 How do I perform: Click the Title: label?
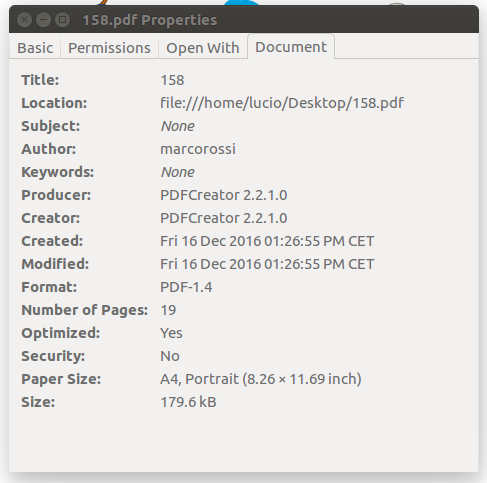(40, 80)
